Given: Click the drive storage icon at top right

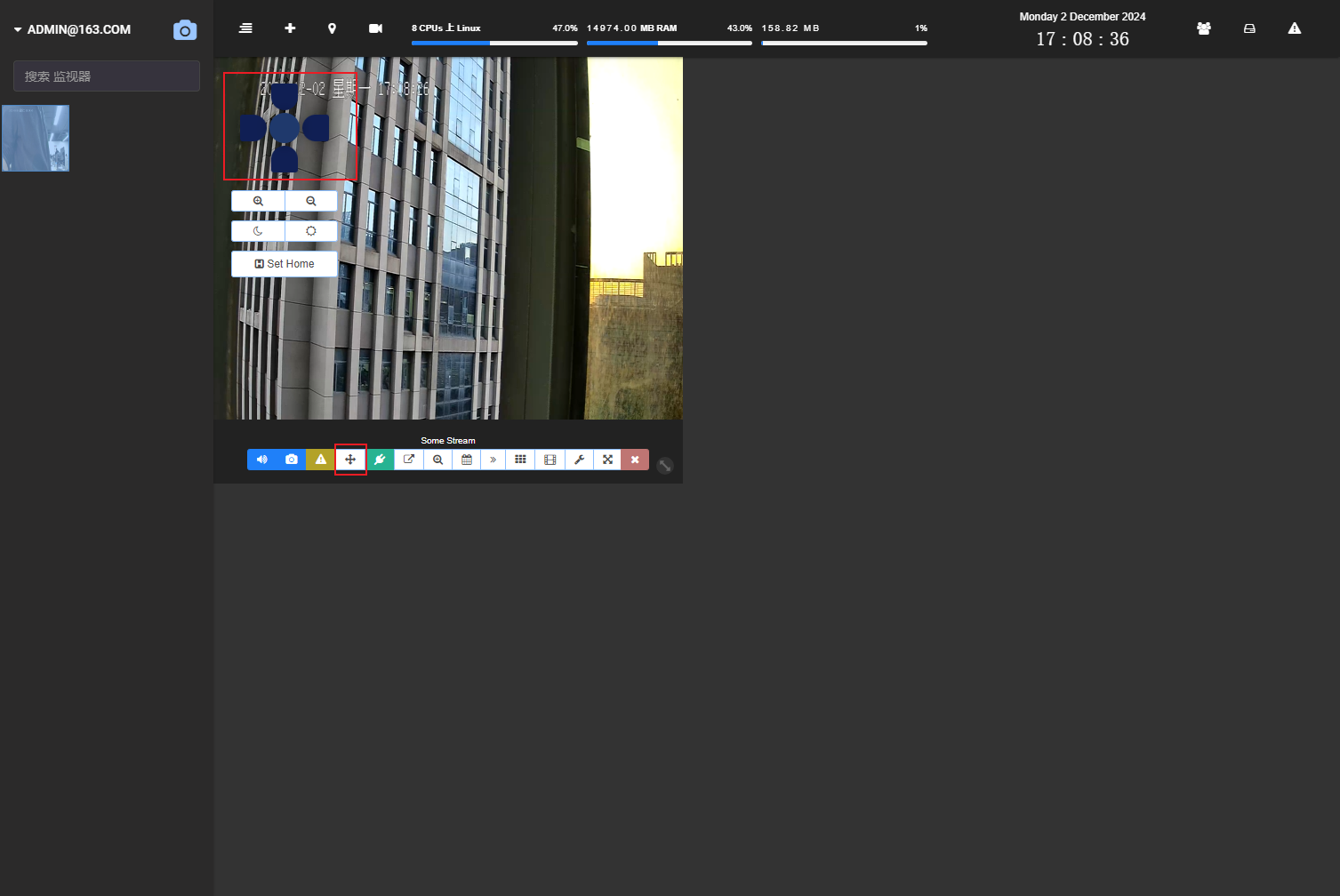Looking at the screenshot, I should [x=1249, y=28].
